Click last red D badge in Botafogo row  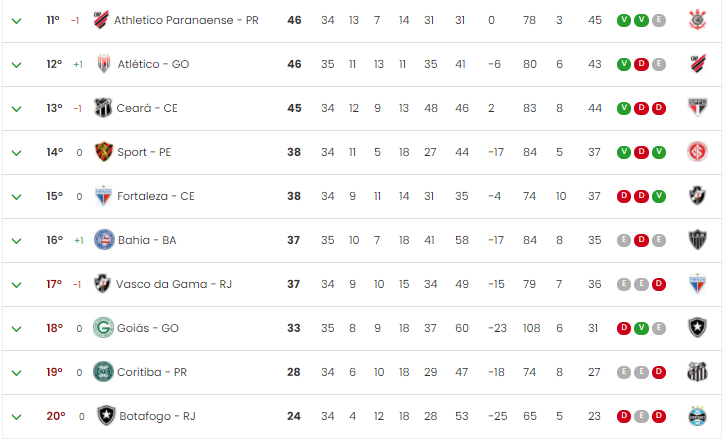(659, 416)
